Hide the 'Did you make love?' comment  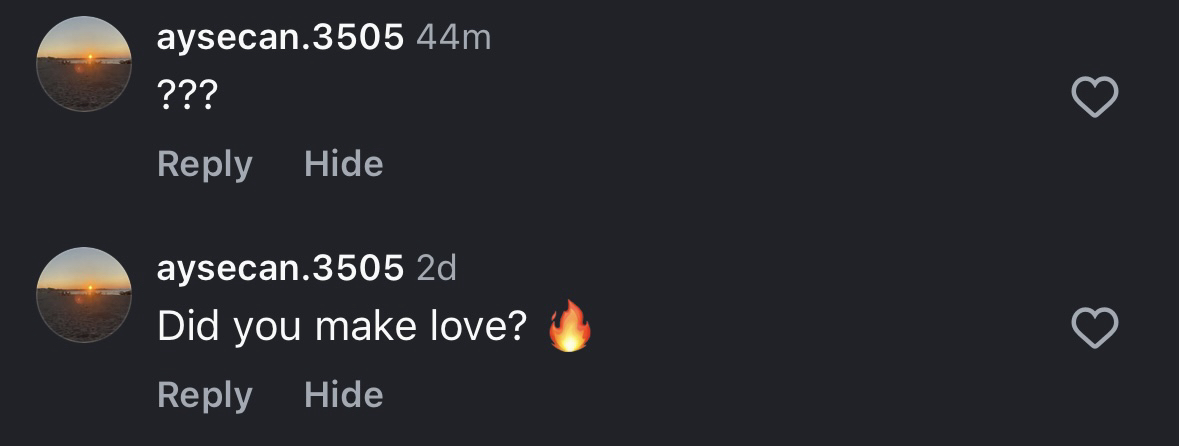pos(343,395)
